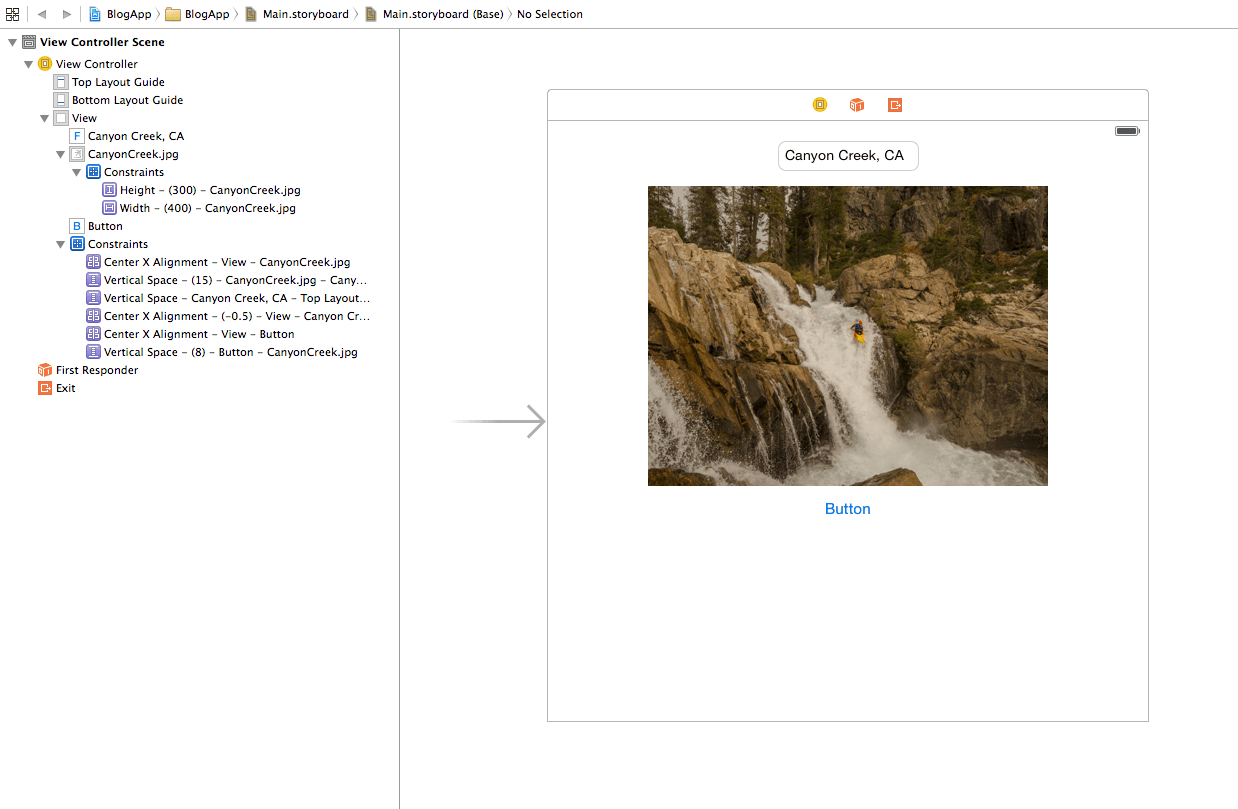
Task: Select First Responder in the outline
Action: pos(96,370)
